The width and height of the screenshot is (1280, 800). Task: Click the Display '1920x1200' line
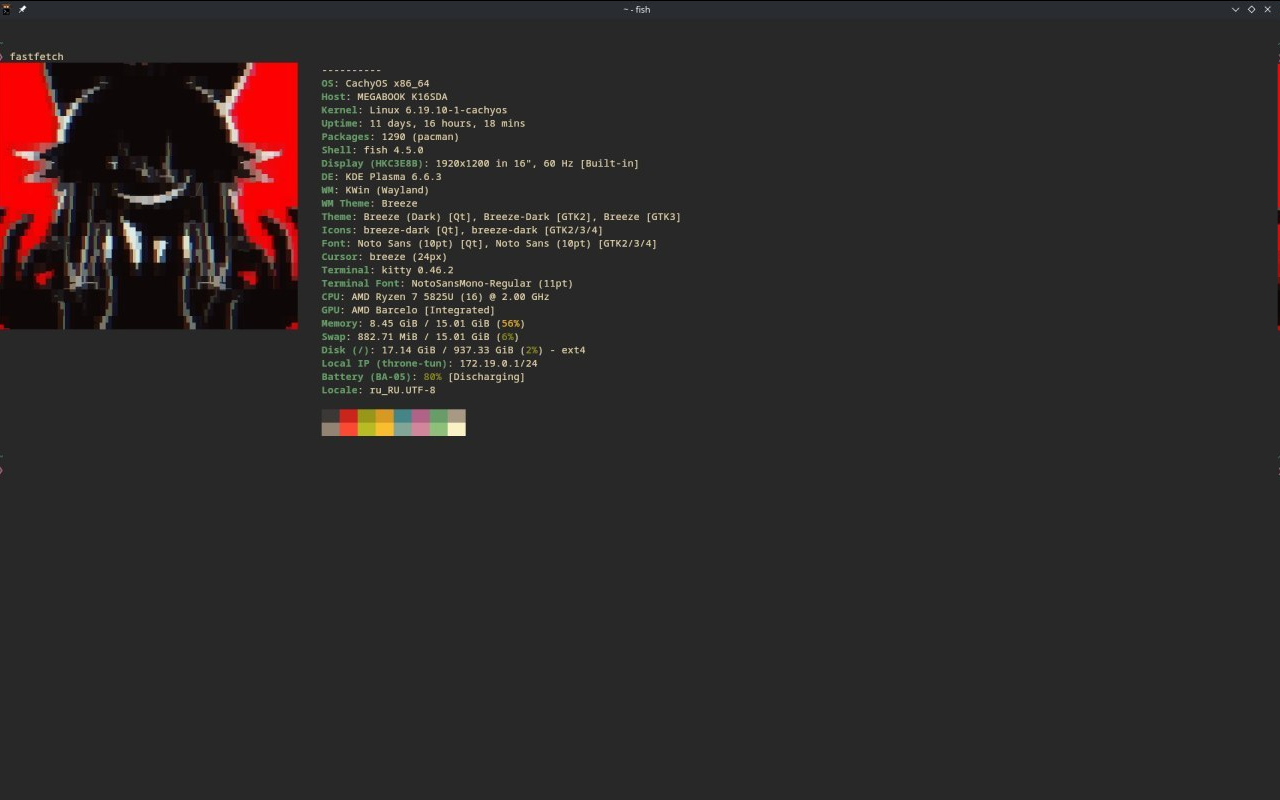click(480, 164)
